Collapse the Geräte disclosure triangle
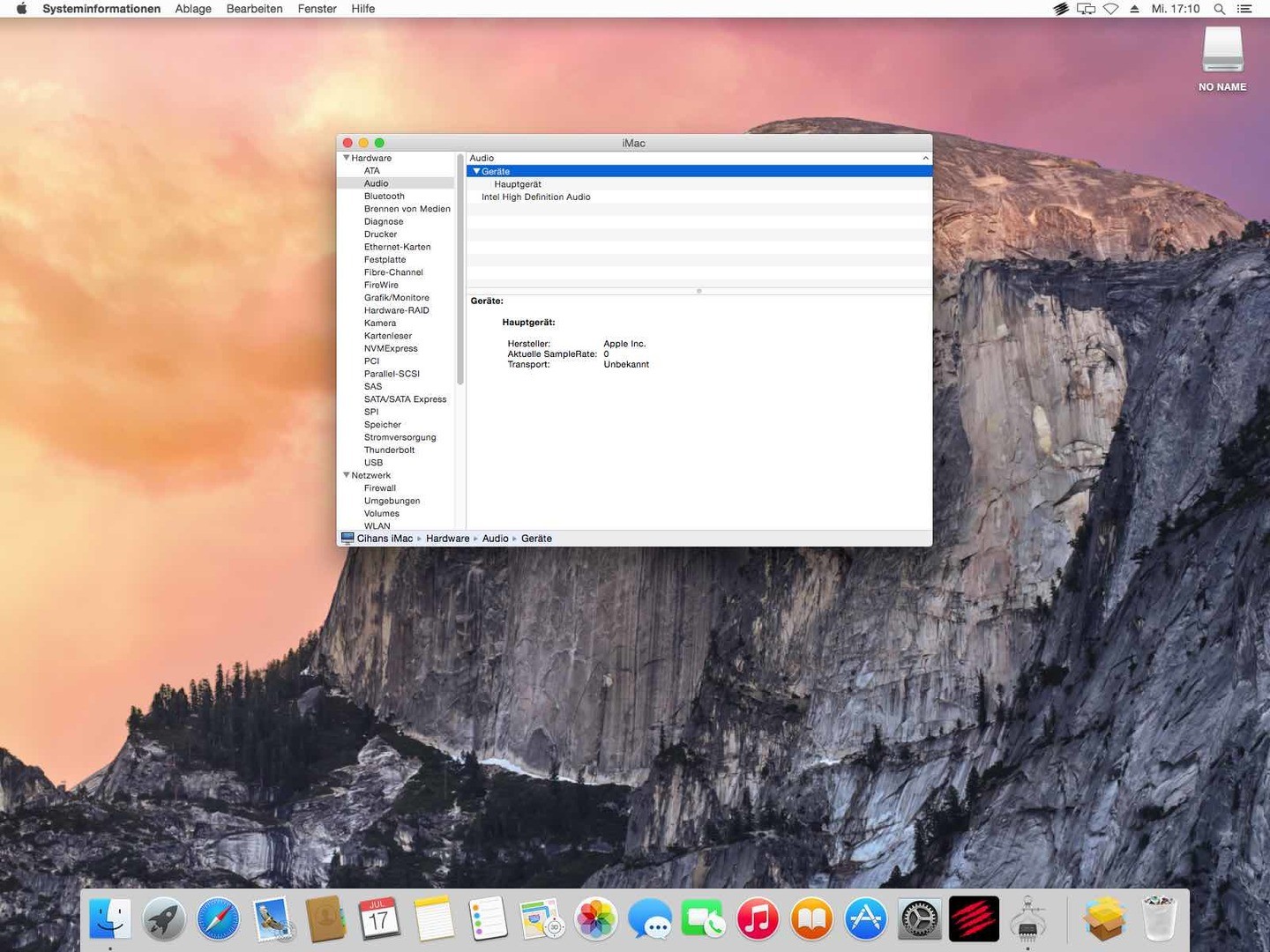 tap(476, 171)
